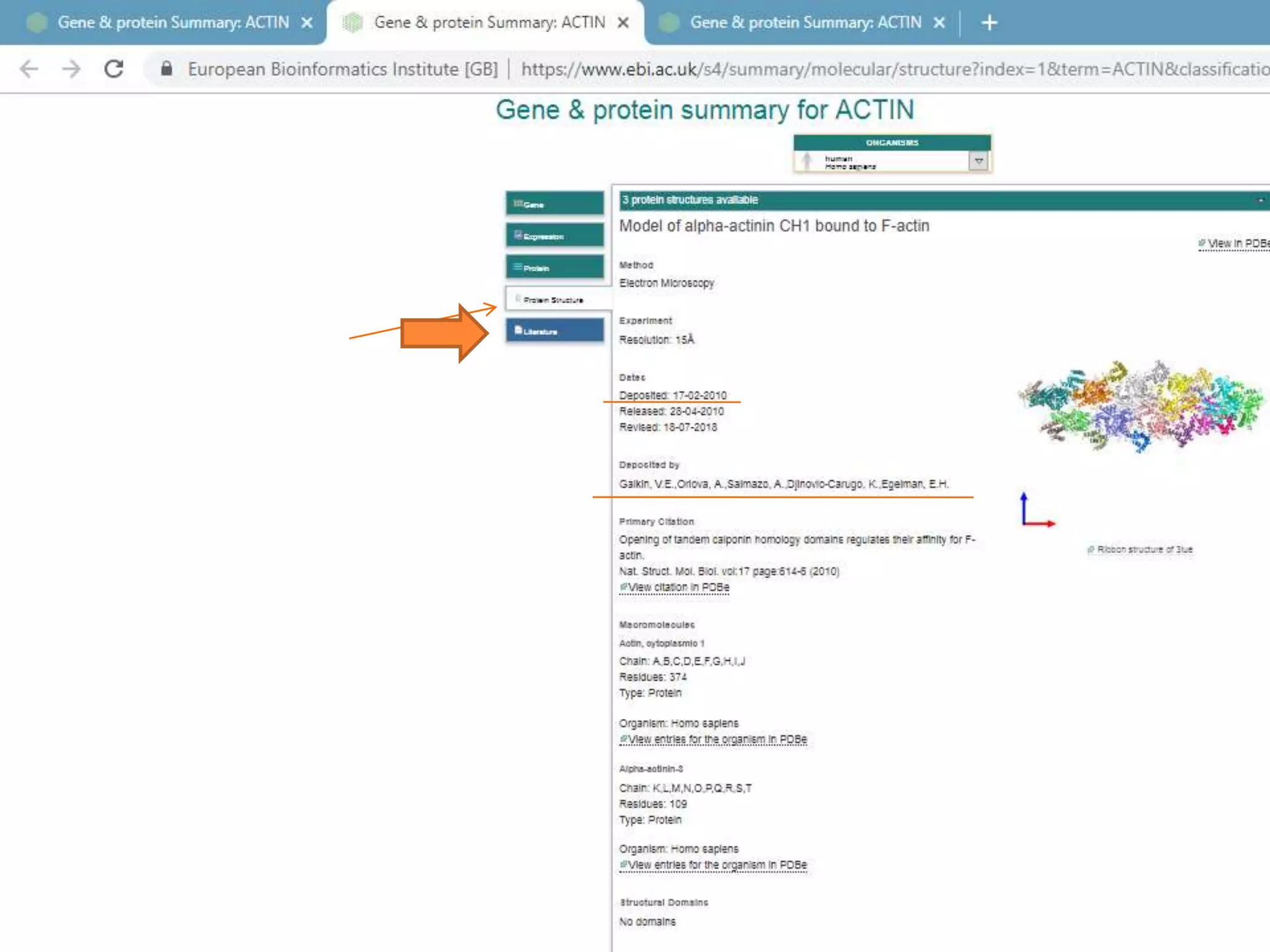Open the Organisms dropdown arrow

[979, 162]
